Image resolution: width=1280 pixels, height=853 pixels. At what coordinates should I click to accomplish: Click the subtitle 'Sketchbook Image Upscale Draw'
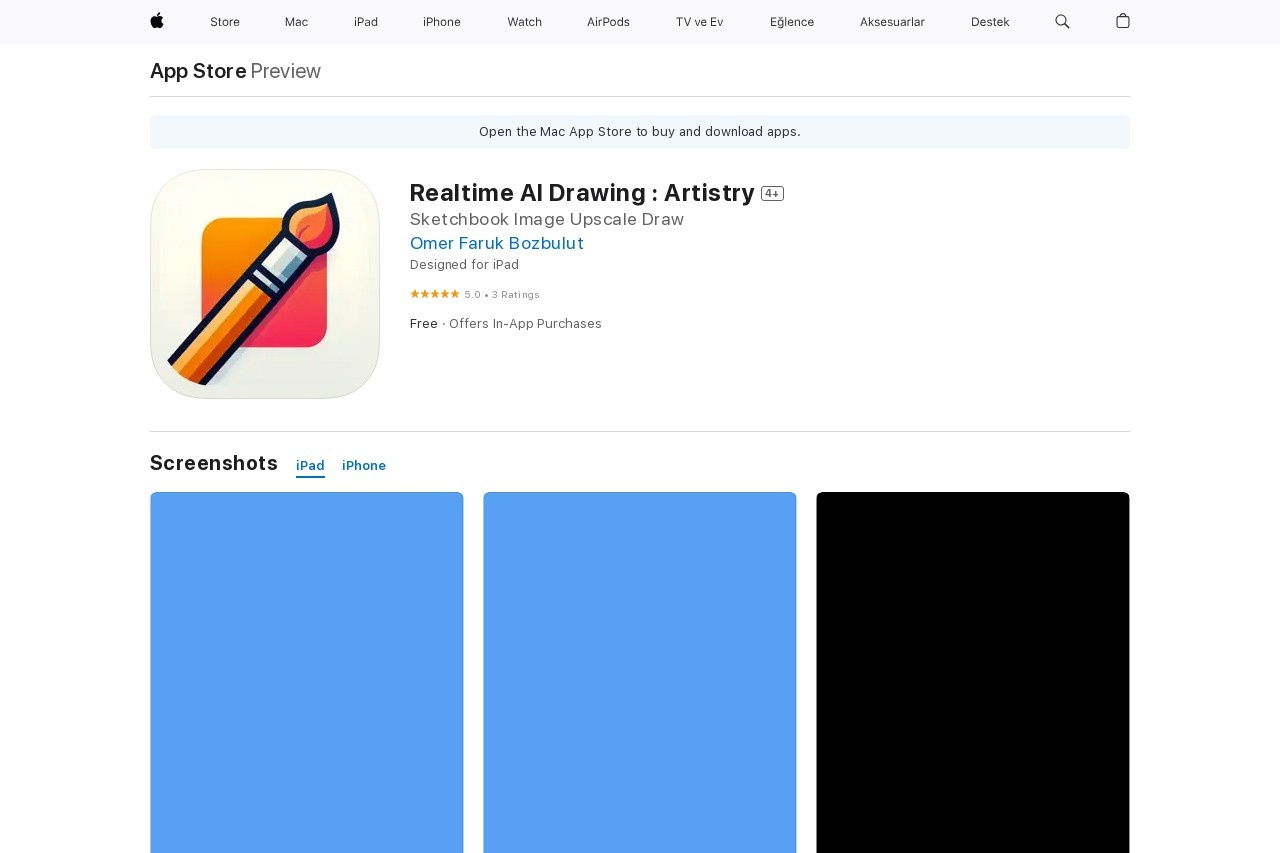(547, 220)
